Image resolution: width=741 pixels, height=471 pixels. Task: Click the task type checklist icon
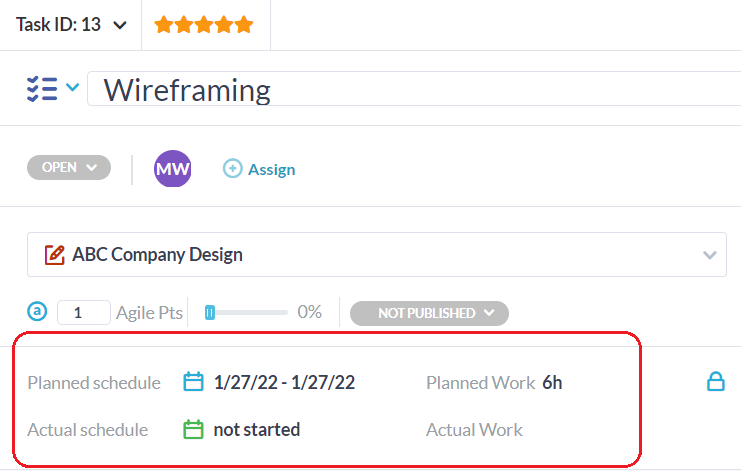41,88
